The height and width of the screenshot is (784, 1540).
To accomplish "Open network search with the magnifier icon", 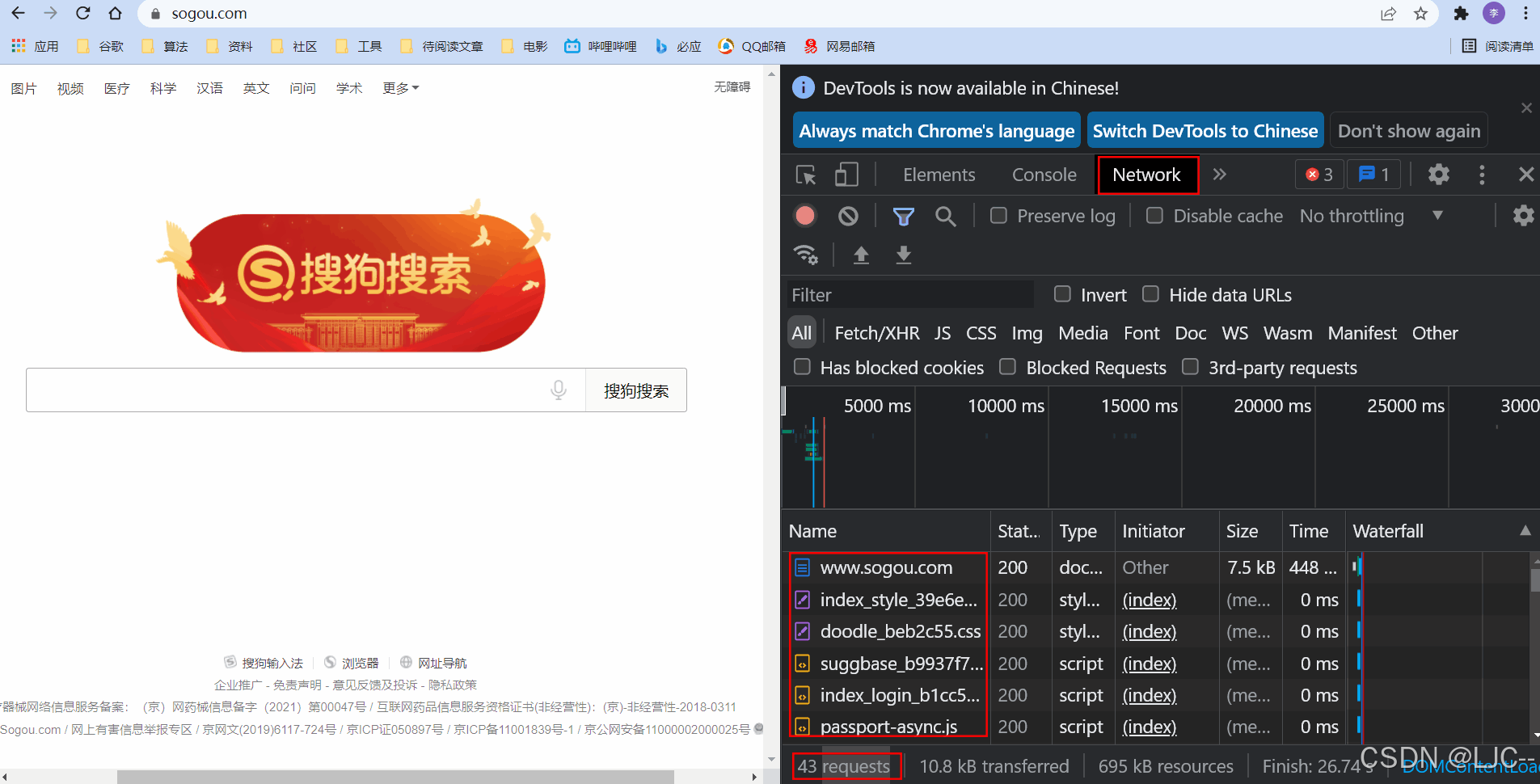I will point(945,216).
